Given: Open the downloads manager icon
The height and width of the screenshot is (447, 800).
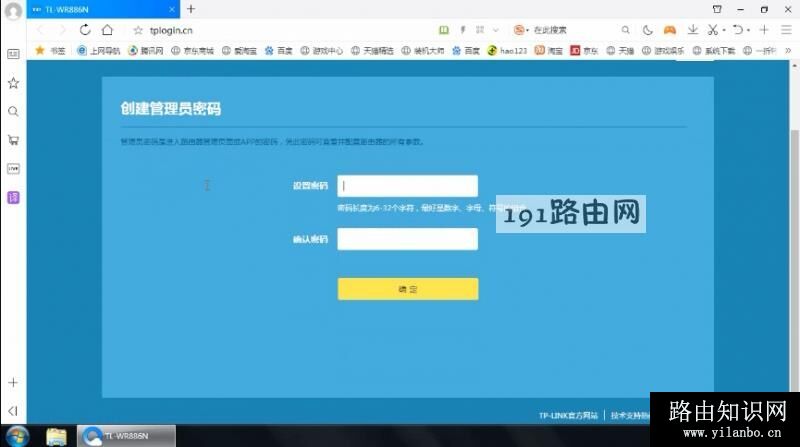Looking at the screenshot, I should click(x=692, y=30).
